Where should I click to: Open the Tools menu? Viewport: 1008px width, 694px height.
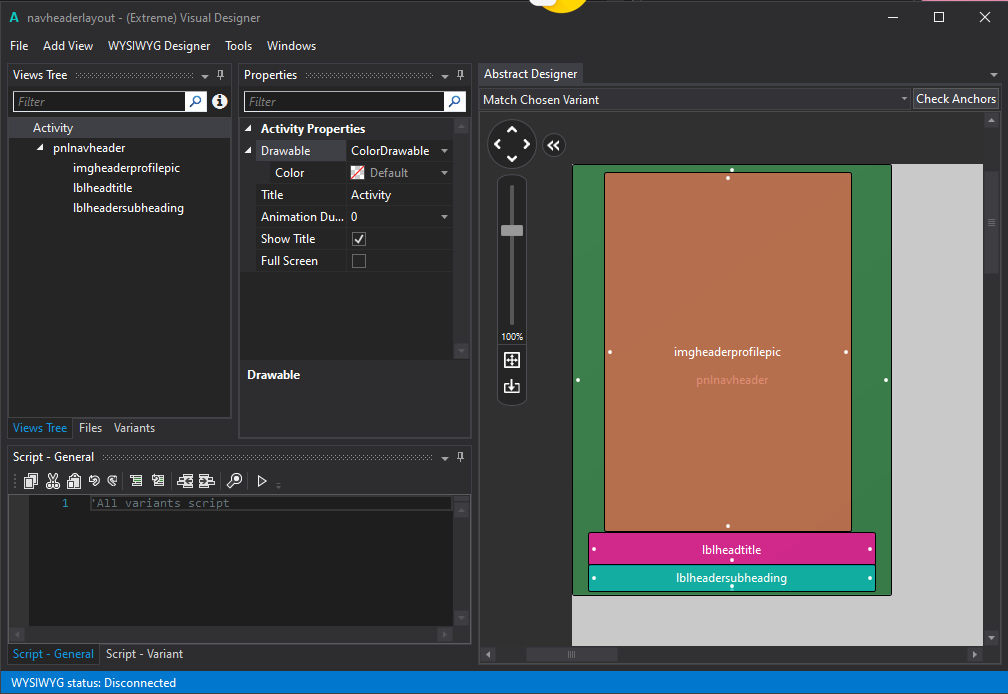(x=238, y=46)
